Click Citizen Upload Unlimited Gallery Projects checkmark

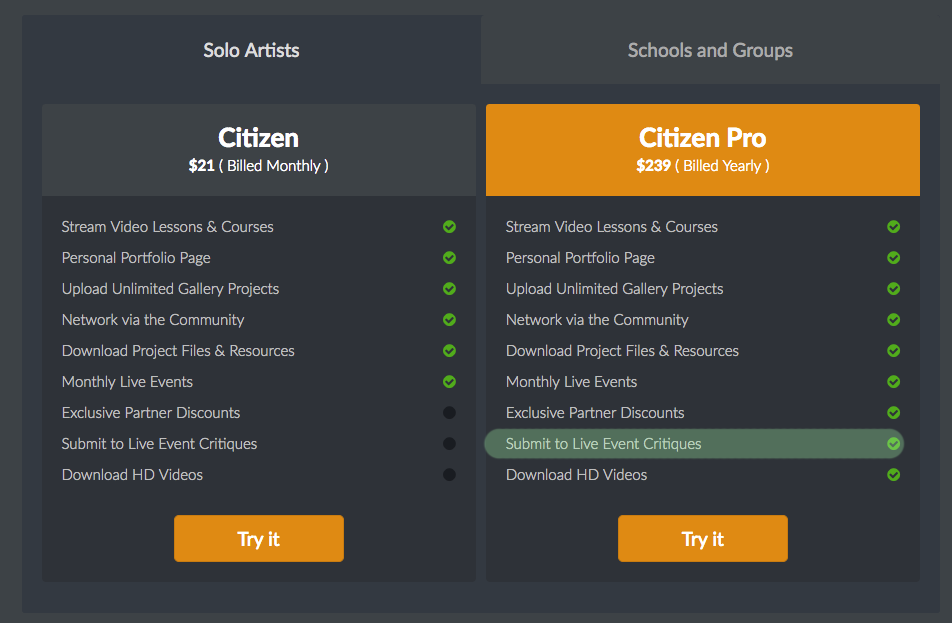pyautogui.click(x=449, y=288)
